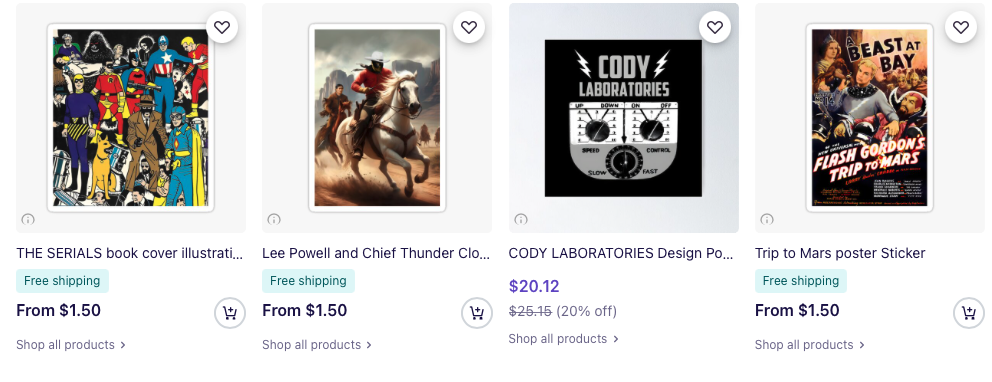Expand Shop all products under Lee Powell
The height and width of the screenshot is (382, 992).
coord(317,345)
